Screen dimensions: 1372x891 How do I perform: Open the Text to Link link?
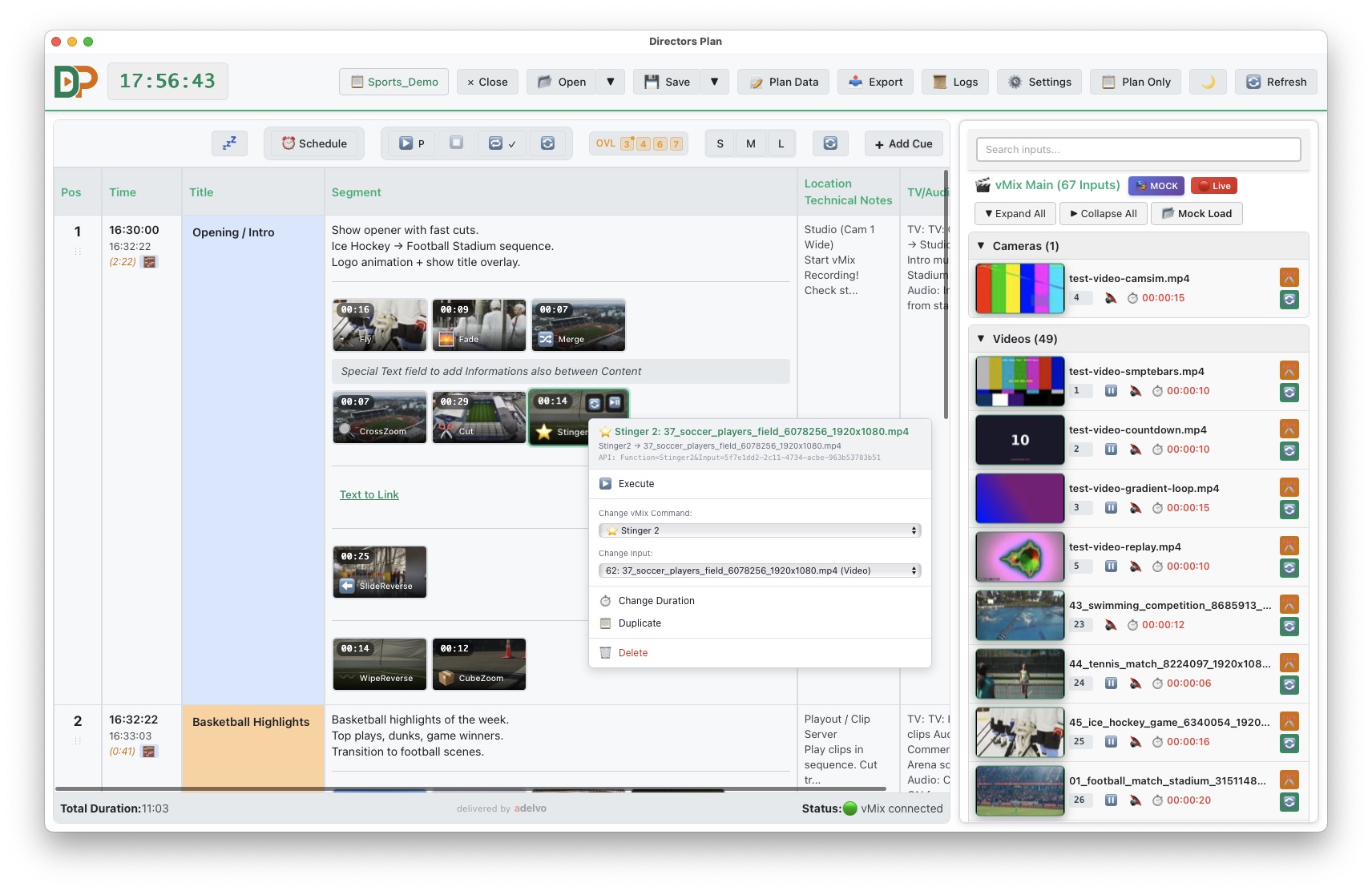tap(369, 494)
